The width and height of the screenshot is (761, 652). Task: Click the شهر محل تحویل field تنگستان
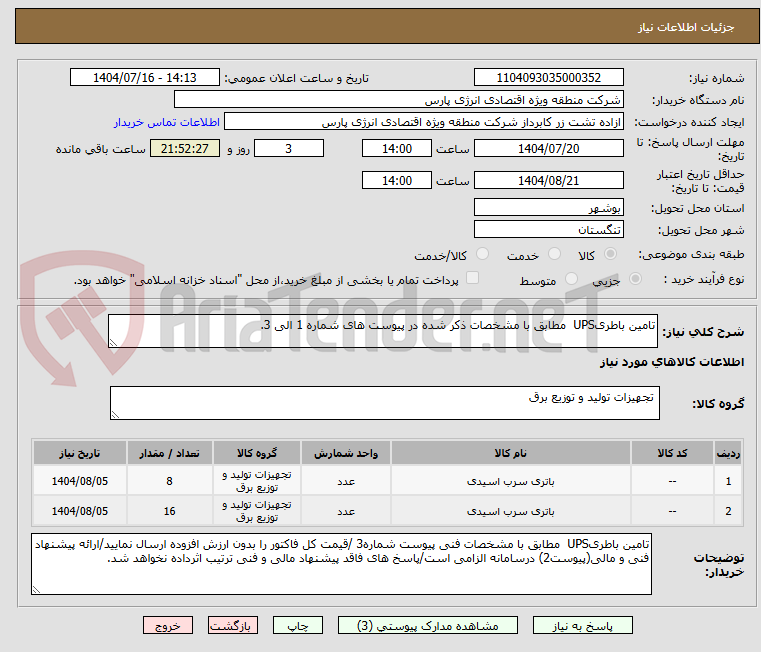tap(548, 230)
